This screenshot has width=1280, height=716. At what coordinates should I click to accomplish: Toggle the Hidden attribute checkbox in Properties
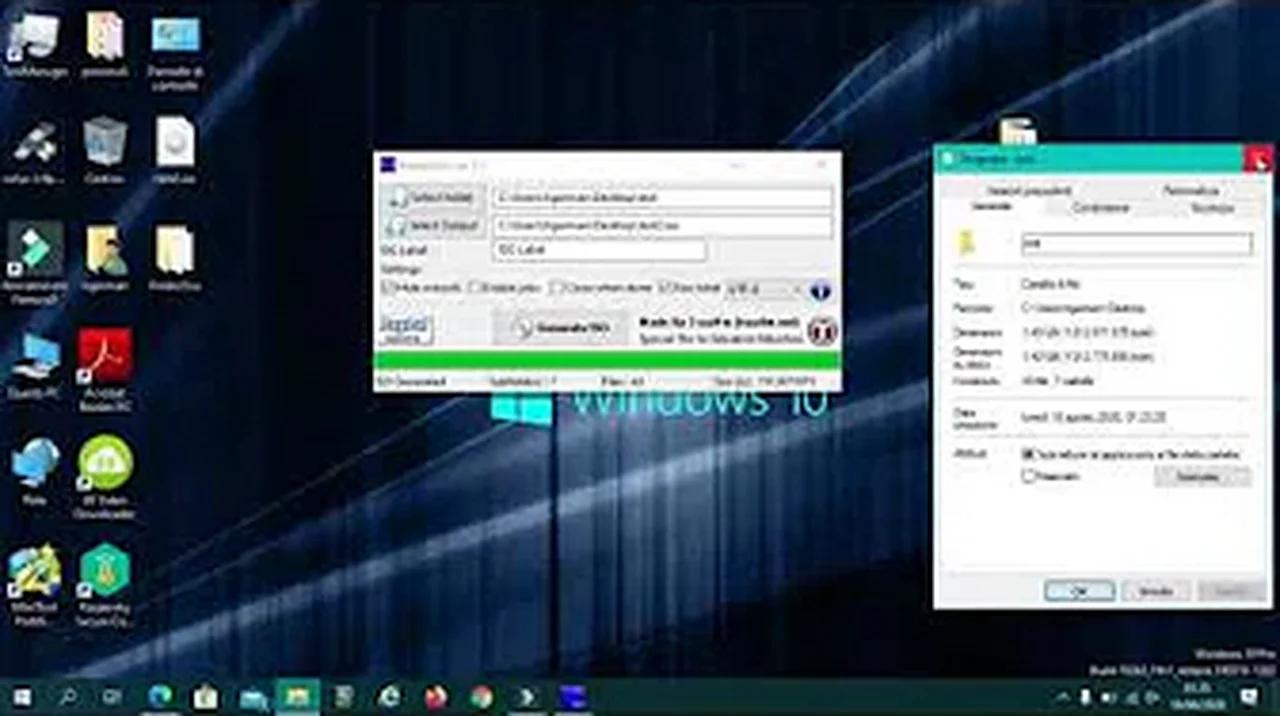tap(1028, 477)
